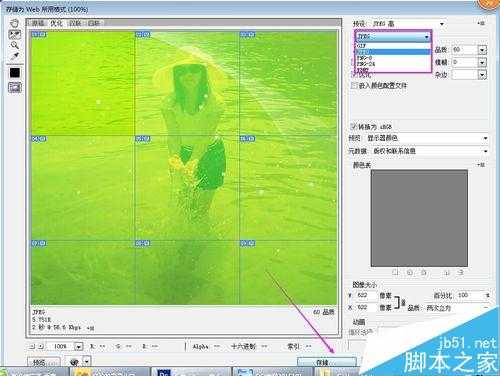
Task: Toggle the convert to sRGB checkbox
Action: [x=353, y=127]
